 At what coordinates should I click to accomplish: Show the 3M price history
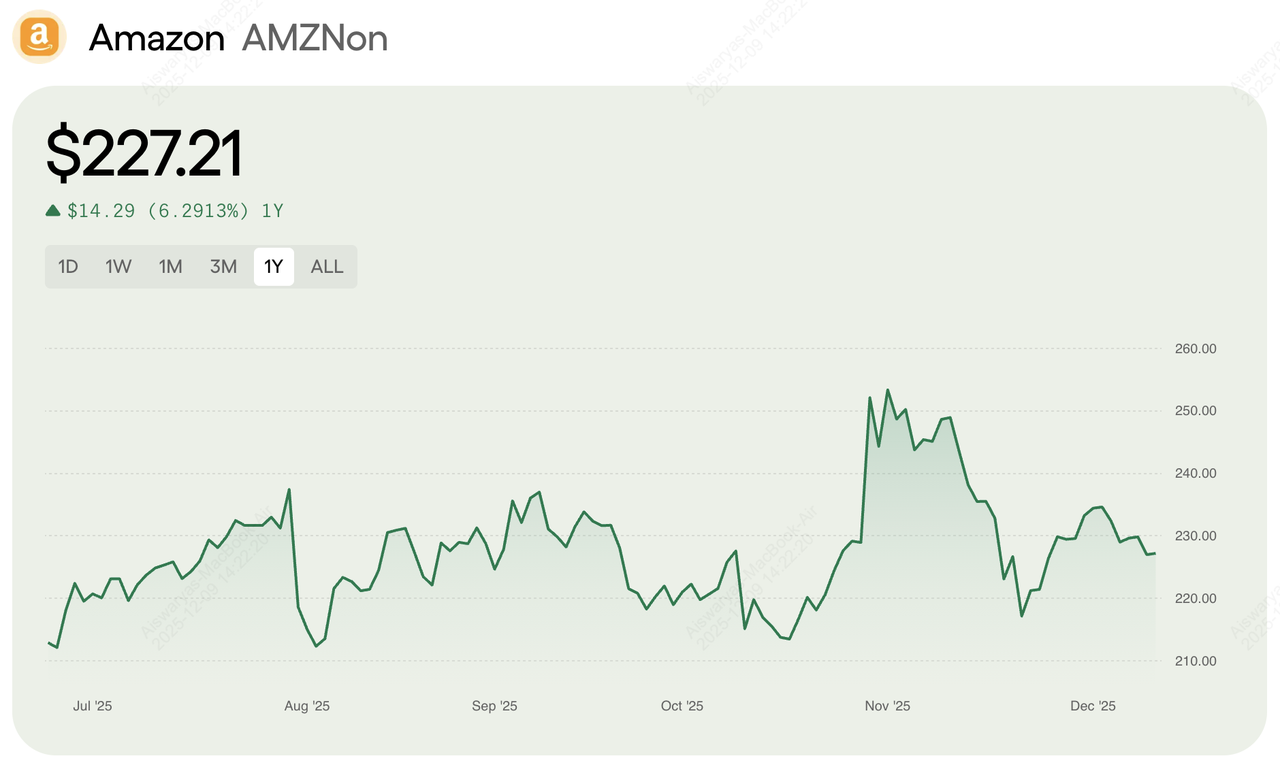pyautogui.click(x=223, y=267)
